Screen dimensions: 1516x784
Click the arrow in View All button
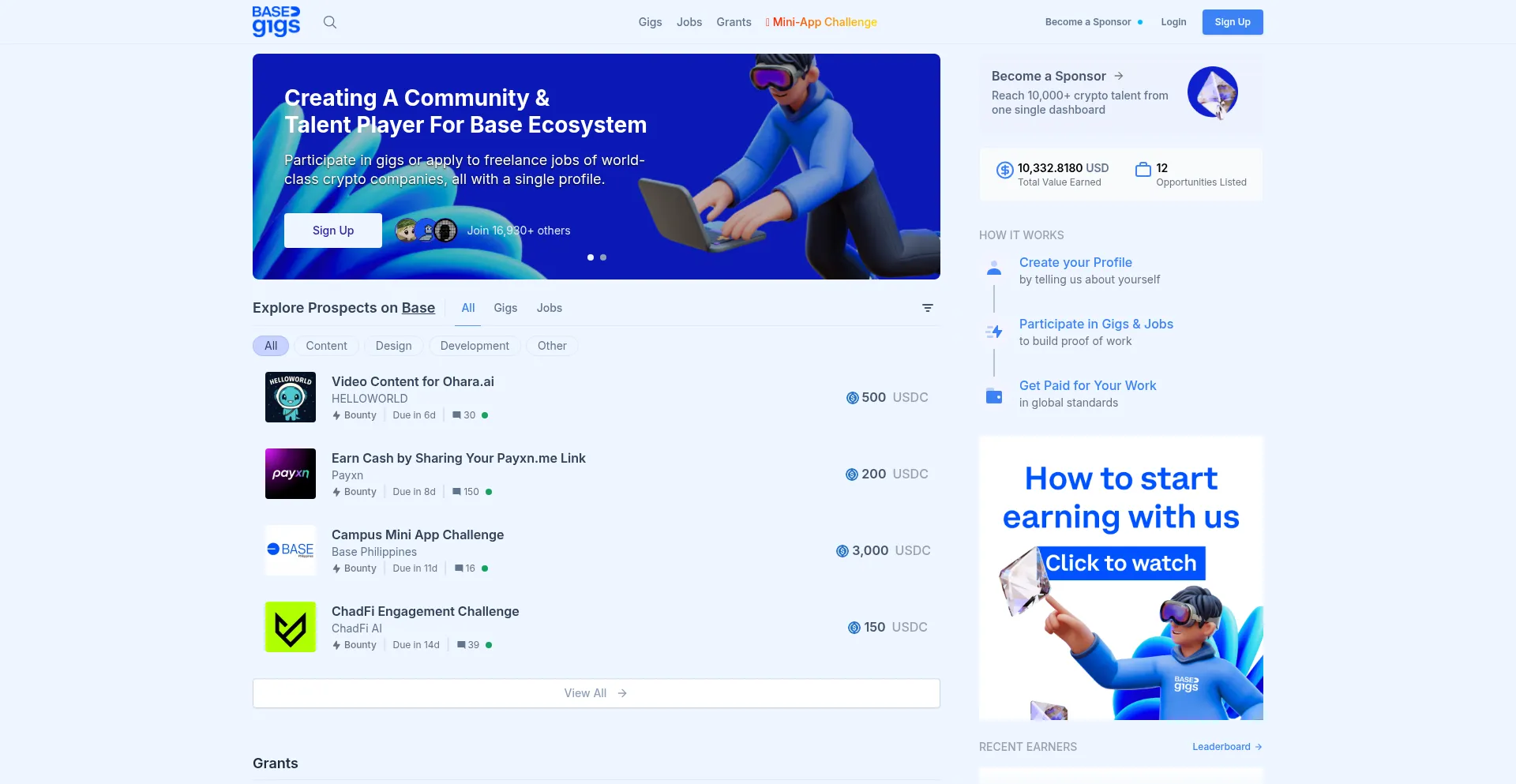622,693
